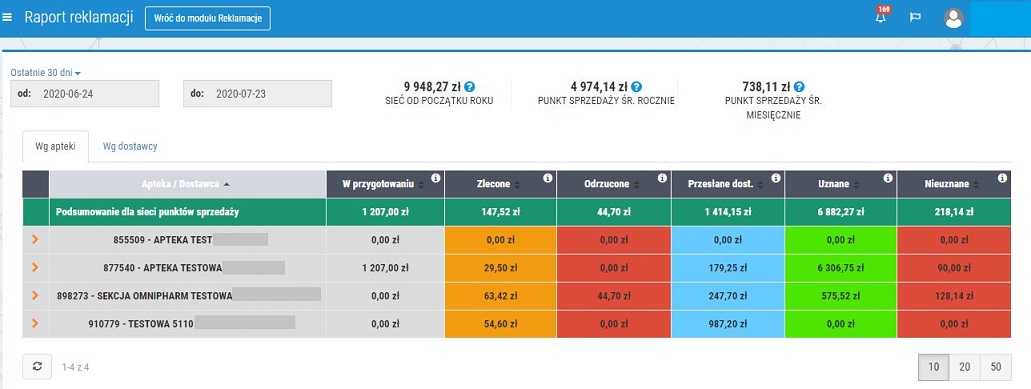Click Odrzucone cell 44,70 zł in OMNIPHARM row

click(613, 296)
